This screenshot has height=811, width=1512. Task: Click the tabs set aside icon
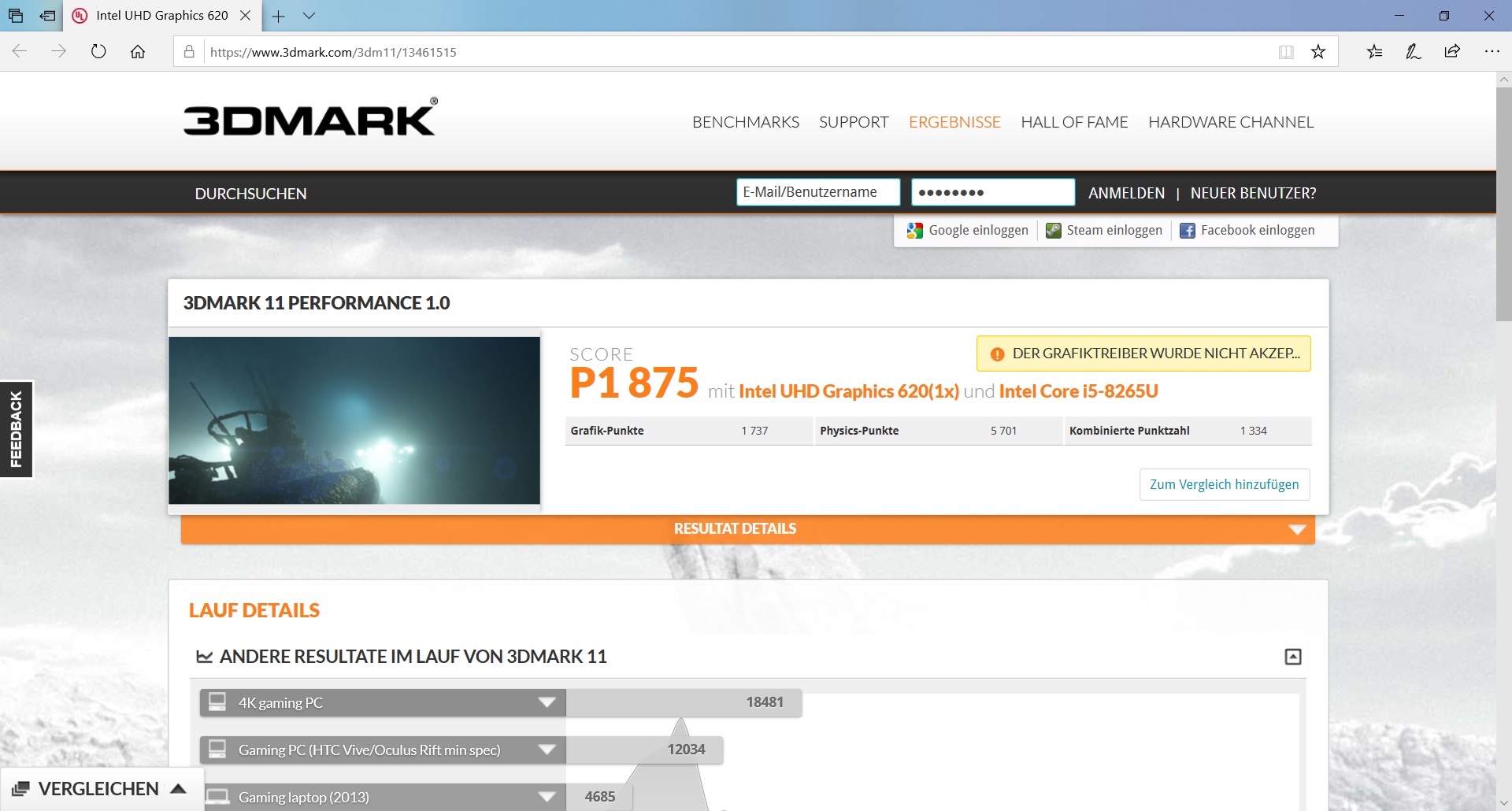(x=16, y=16)
